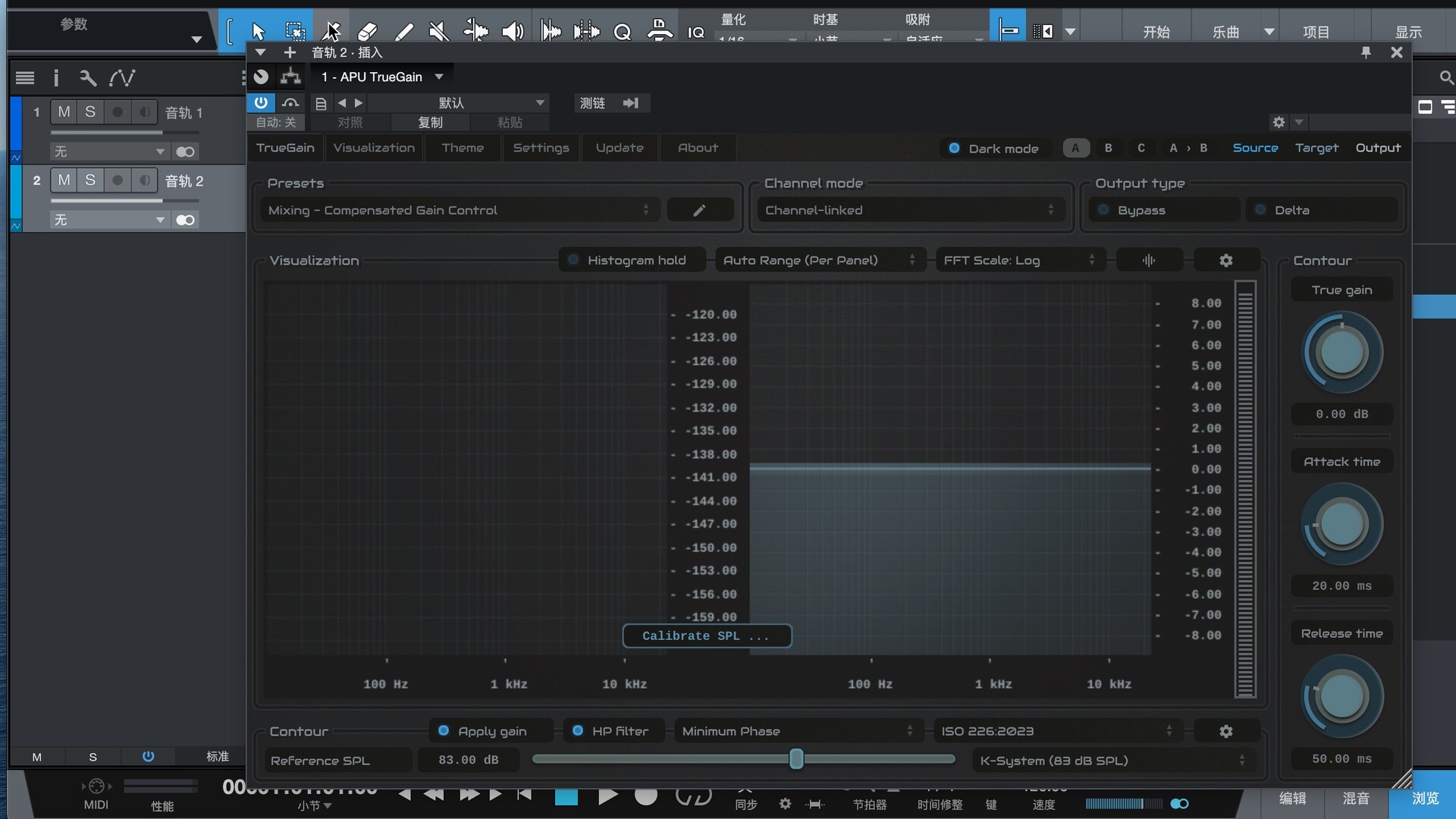
Task: Click the sidechain arrow icon
Action: pyautogui.click(x=630, y=103)
